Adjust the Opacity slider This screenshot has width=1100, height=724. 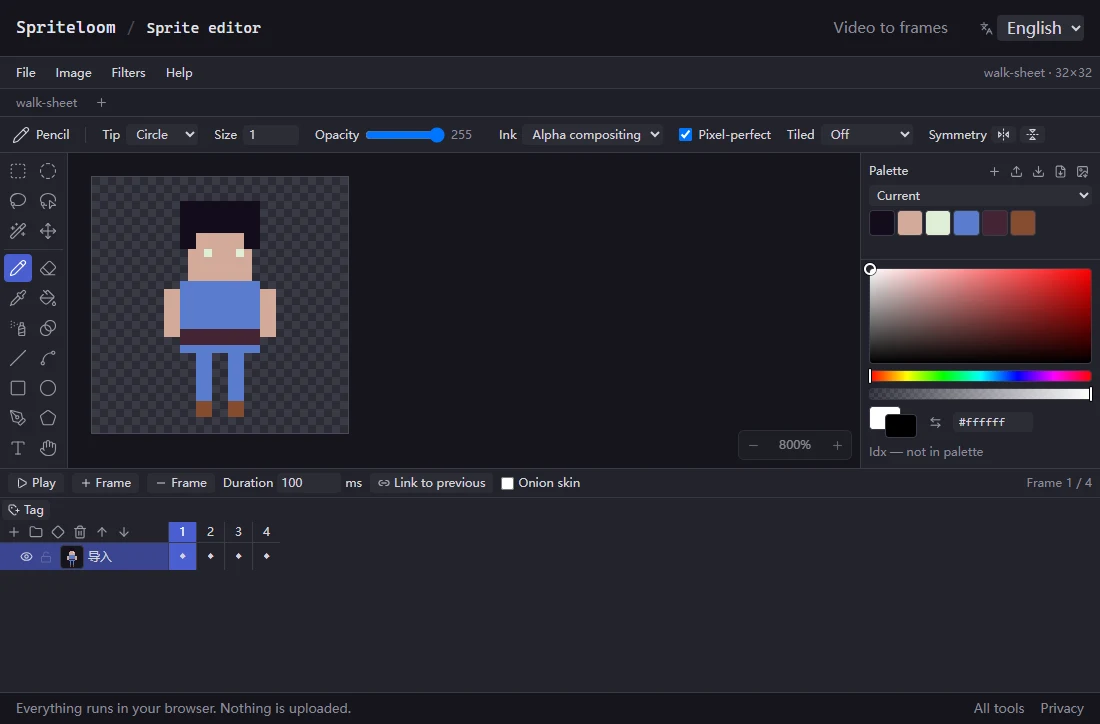pos(405,135)
